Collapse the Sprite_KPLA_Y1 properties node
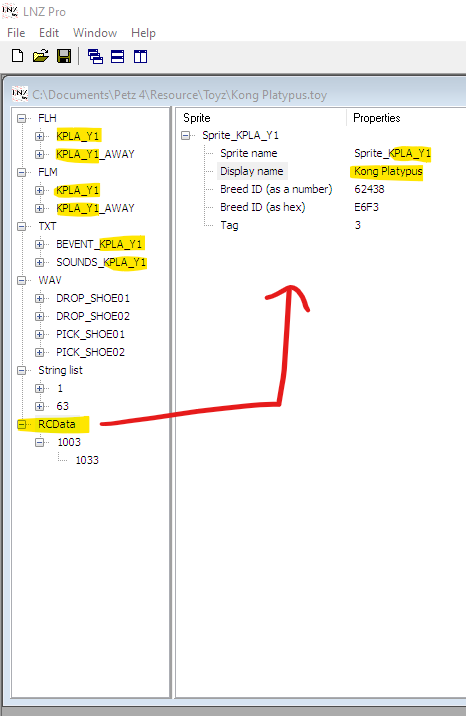The width and height of the screenshot is (466, 716). (x=185, y=135)
